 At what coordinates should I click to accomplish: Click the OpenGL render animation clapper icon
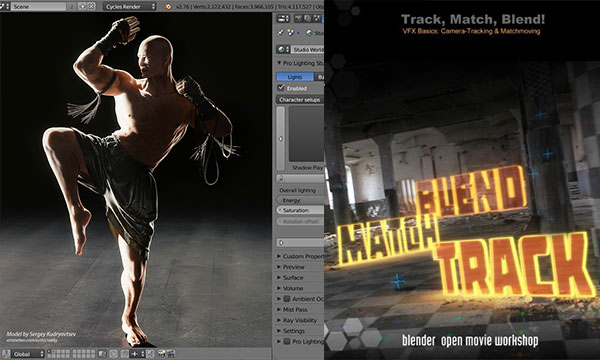[x=171, y=354]
